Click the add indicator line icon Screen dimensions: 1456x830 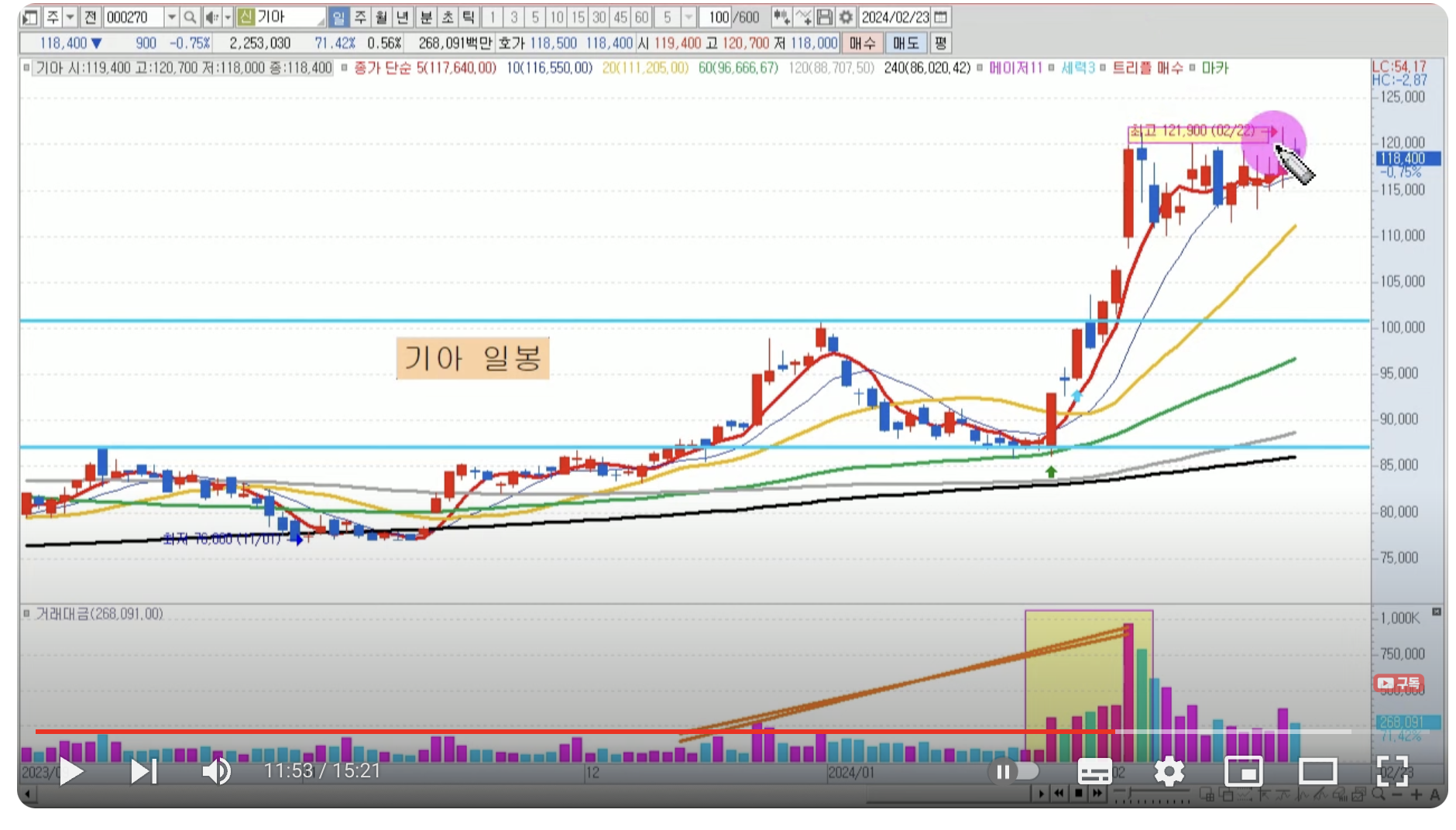pos(804,17)
